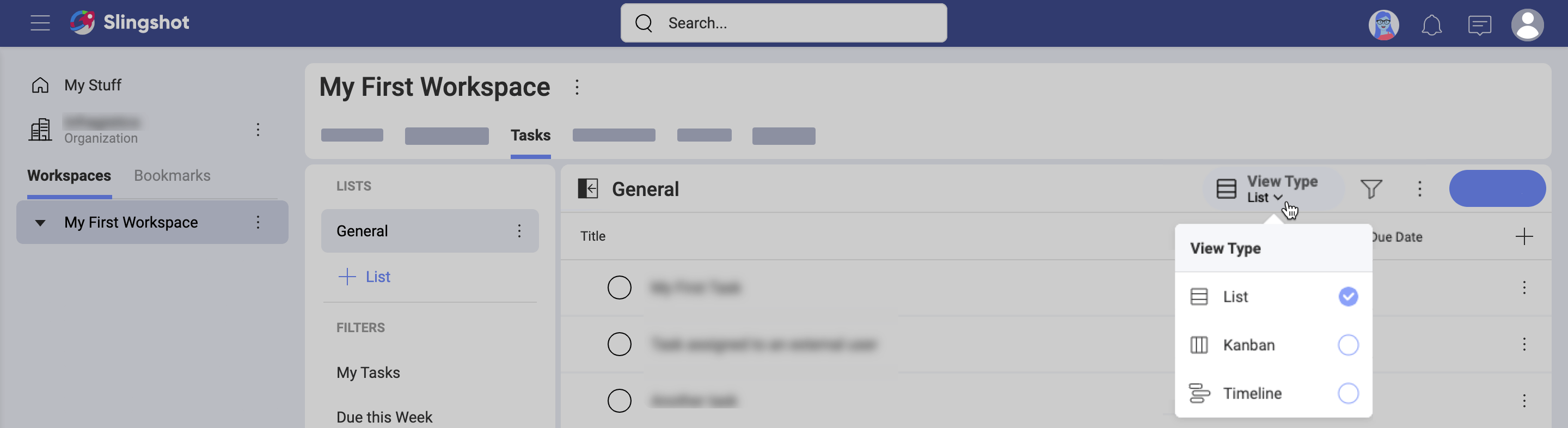
Task: Open My Stuff home icon
Action: click(40, 85)
